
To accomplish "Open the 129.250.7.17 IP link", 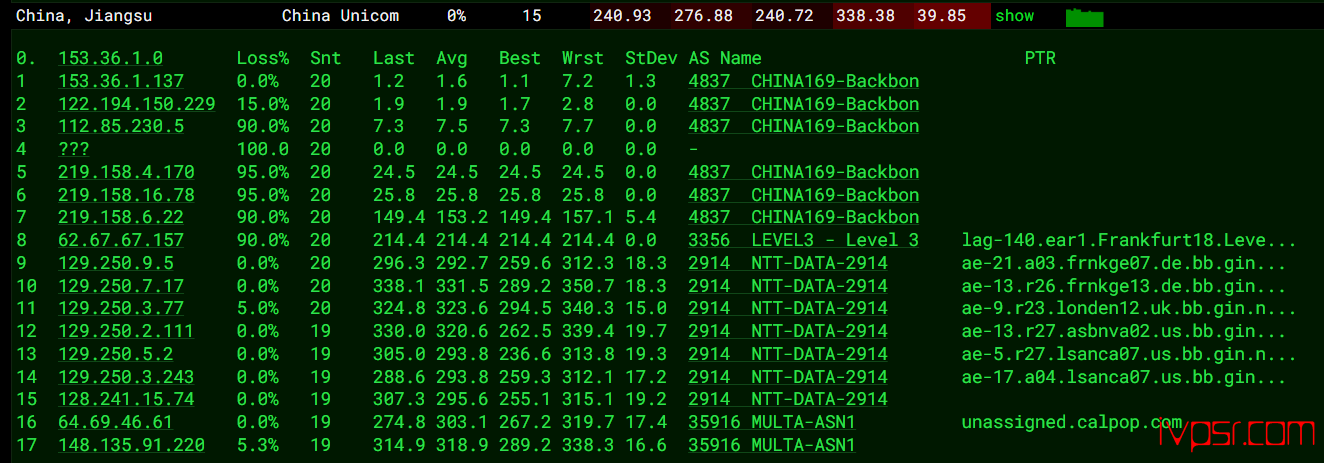I will (x=121, y=286).
